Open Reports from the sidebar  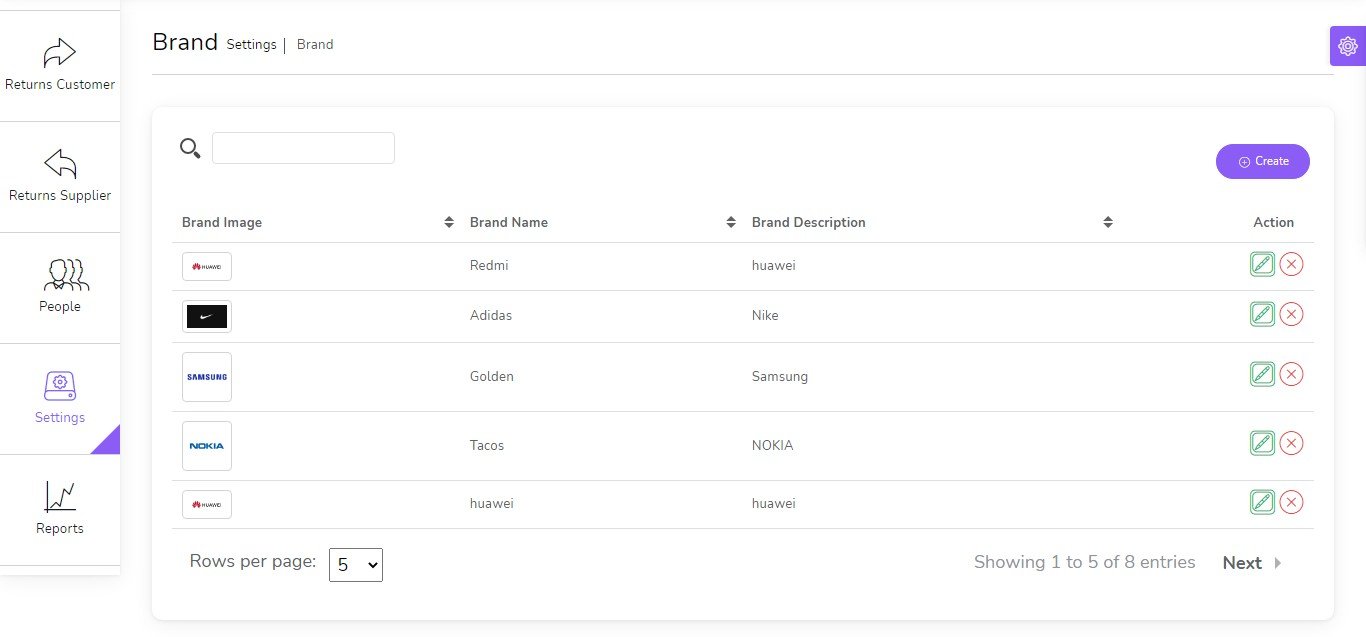tap(60, 510)
